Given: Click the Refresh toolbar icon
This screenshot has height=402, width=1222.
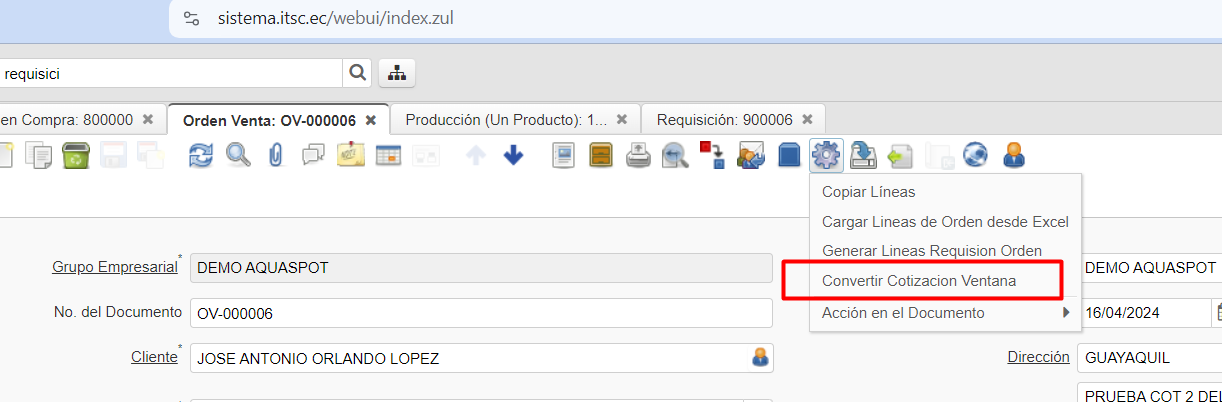Looking at the screenshot, I should coord(201,155).
